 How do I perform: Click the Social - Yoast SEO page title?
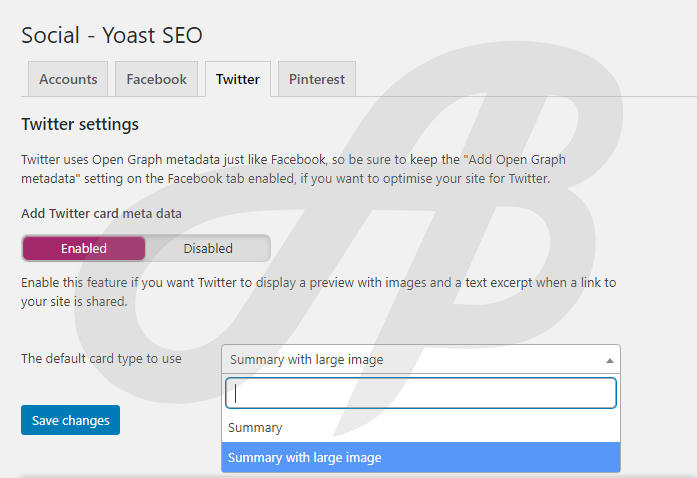coord(112,35)
